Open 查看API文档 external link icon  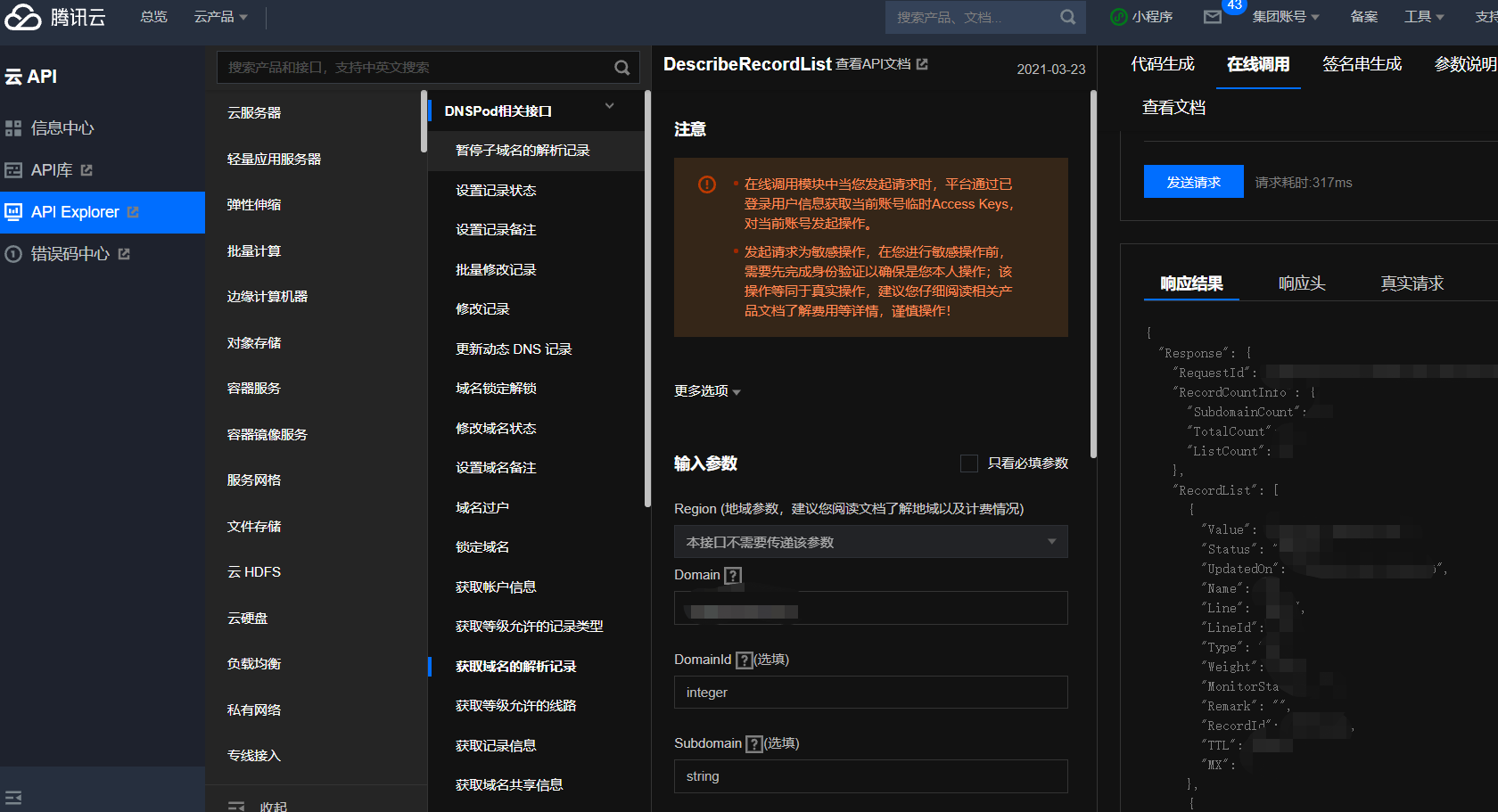(x=922, y=64)
